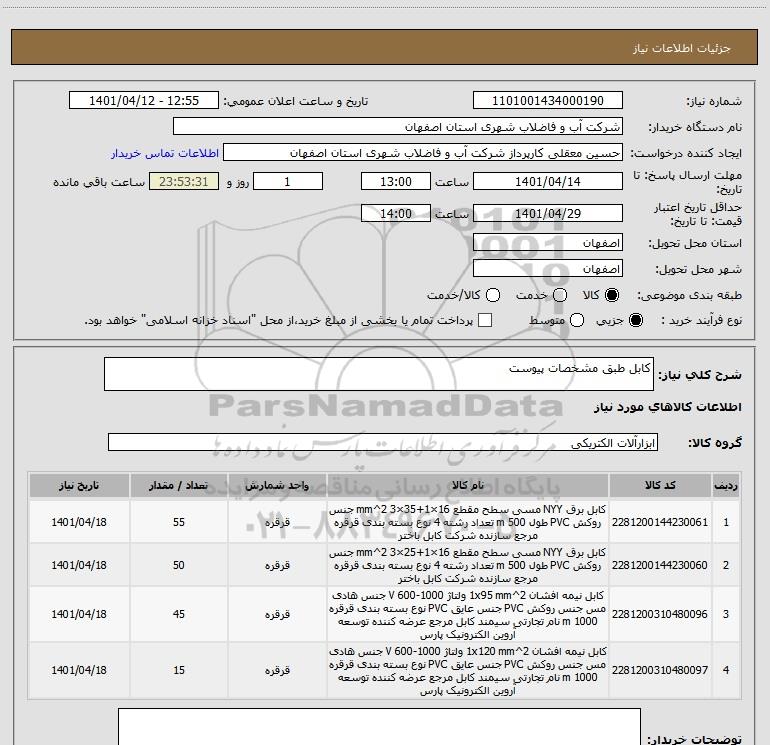This screenshot has width=770, height=745.
Task: Click item code 2281200310480097
Action: (x=660, y=670)
